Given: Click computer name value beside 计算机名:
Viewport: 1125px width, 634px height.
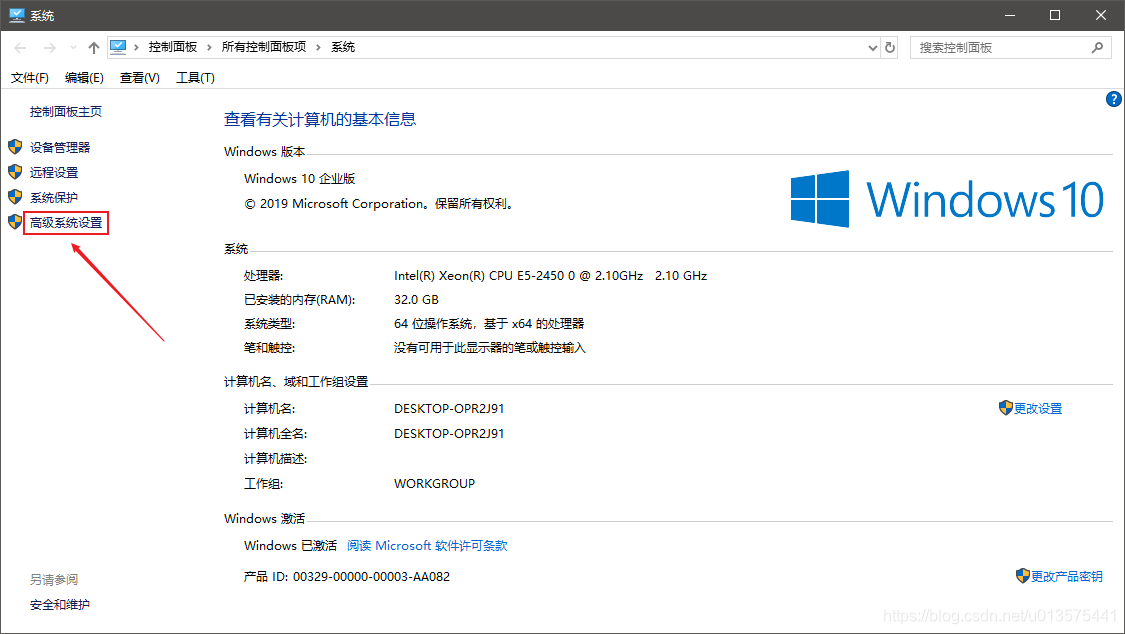Looking at the screenshot, I should [449, 409].
